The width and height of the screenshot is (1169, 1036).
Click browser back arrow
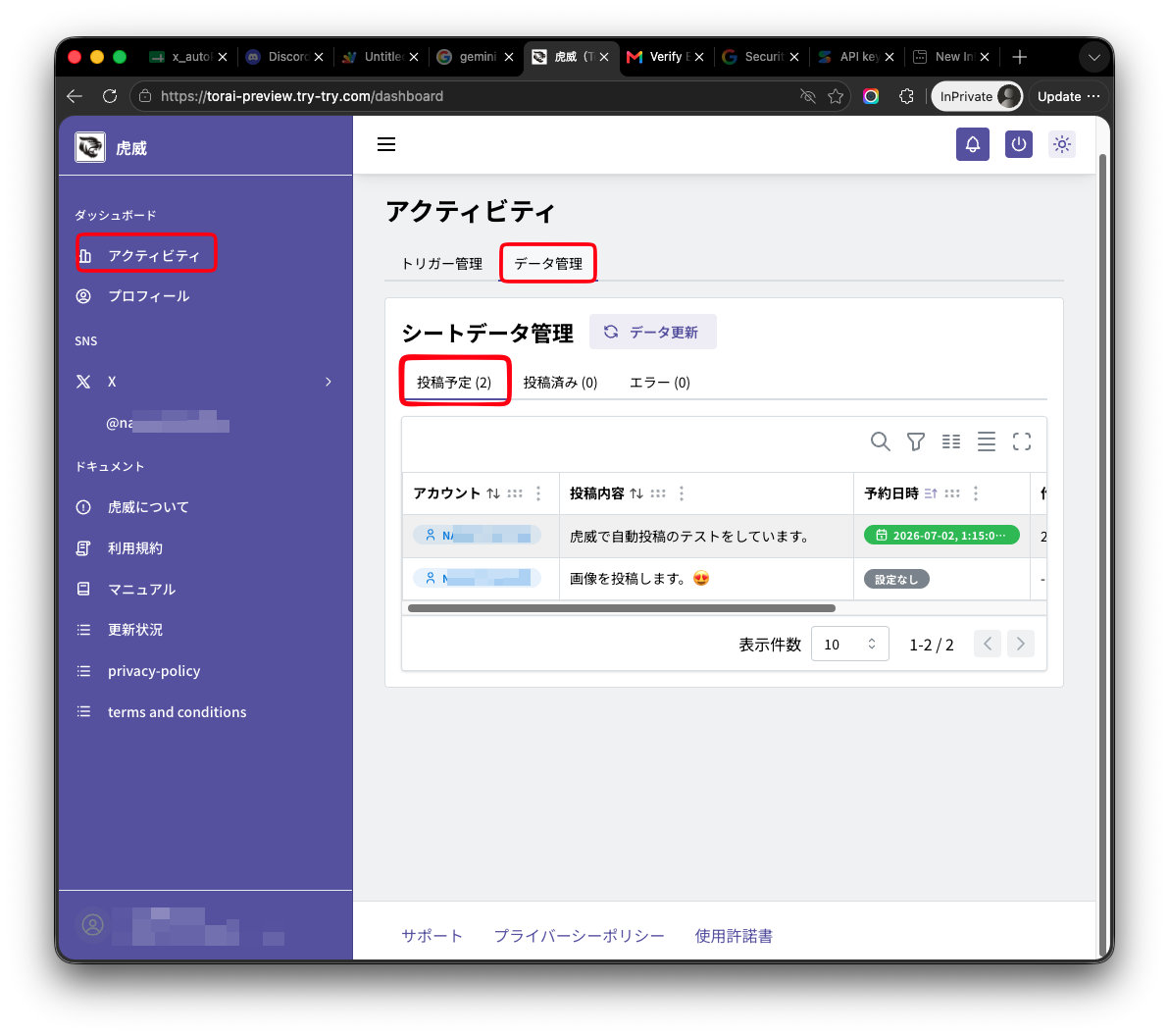pyautogui.click(x=74, y=96)
